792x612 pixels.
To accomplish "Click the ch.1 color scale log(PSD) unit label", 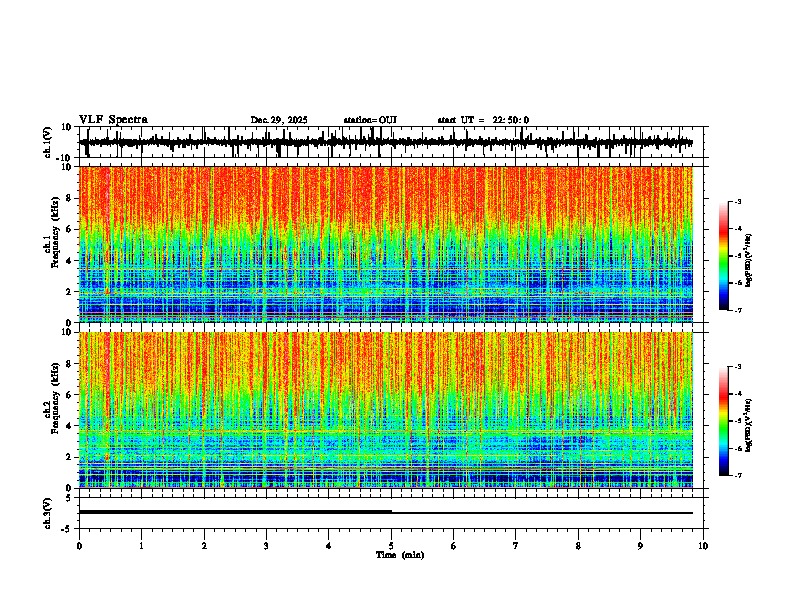I will 748,260.
